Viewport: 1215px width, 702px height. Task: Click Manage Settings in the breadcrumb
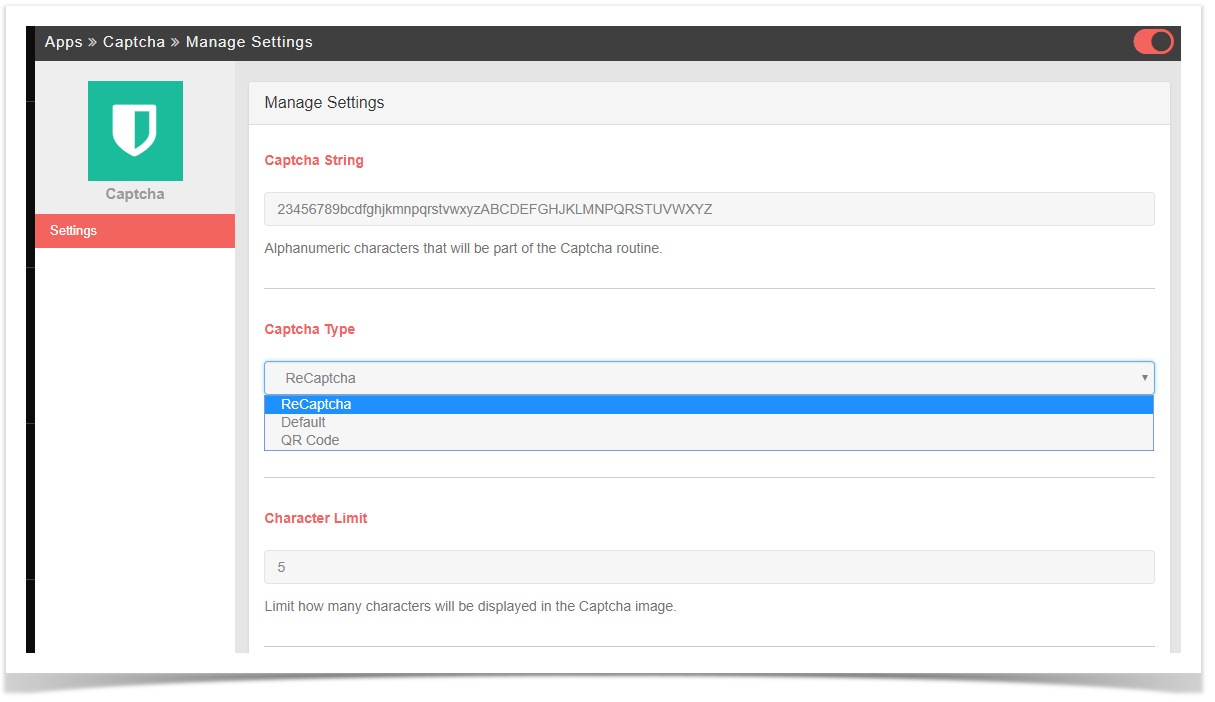click(x=249, y=42)
